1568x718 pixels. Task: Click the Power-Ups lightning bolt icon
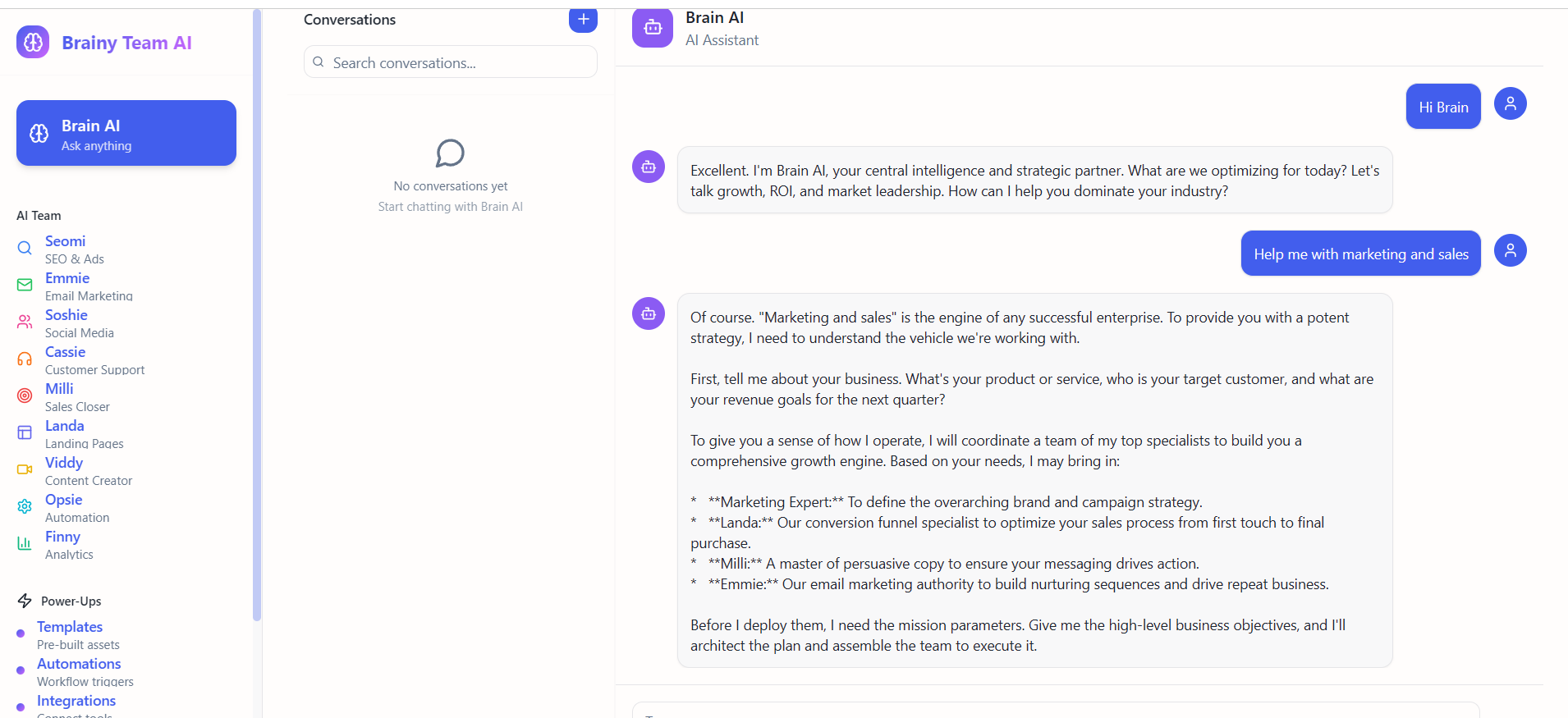tap(25, 601)
